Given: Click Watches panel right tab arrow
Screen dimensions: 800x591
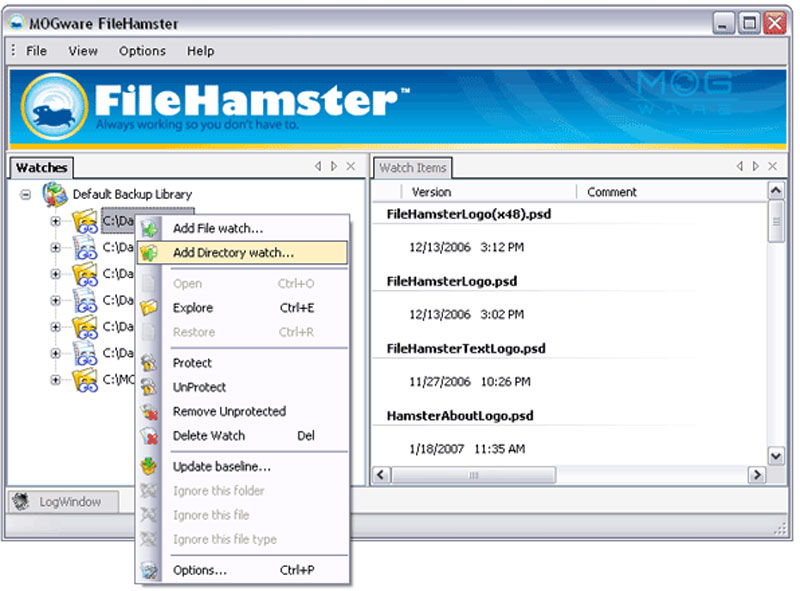Looking at the screenshot, I should tap(334, 166).
